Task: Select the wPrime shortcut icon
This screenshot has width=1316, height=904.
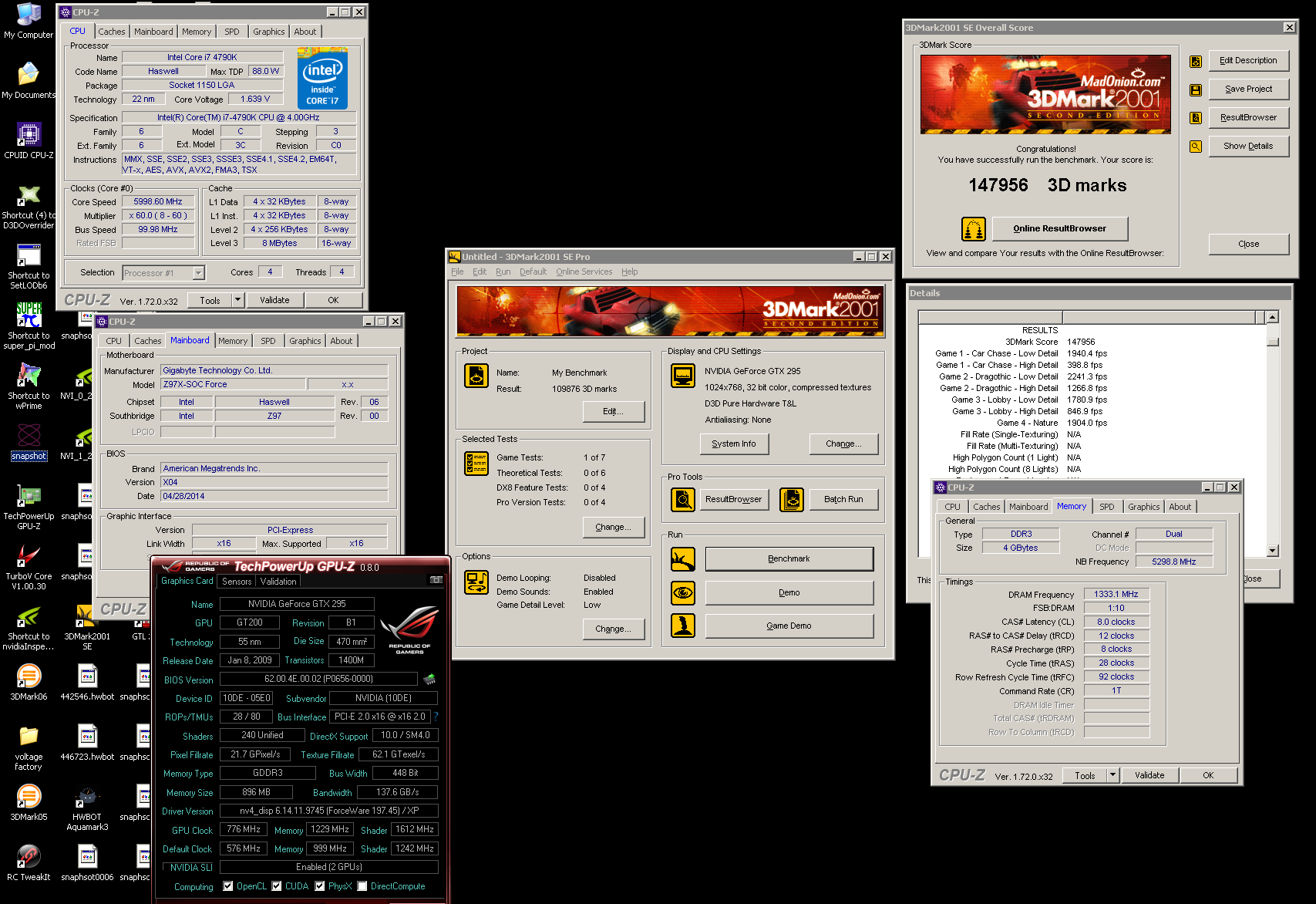Action: tap(29, 386)
